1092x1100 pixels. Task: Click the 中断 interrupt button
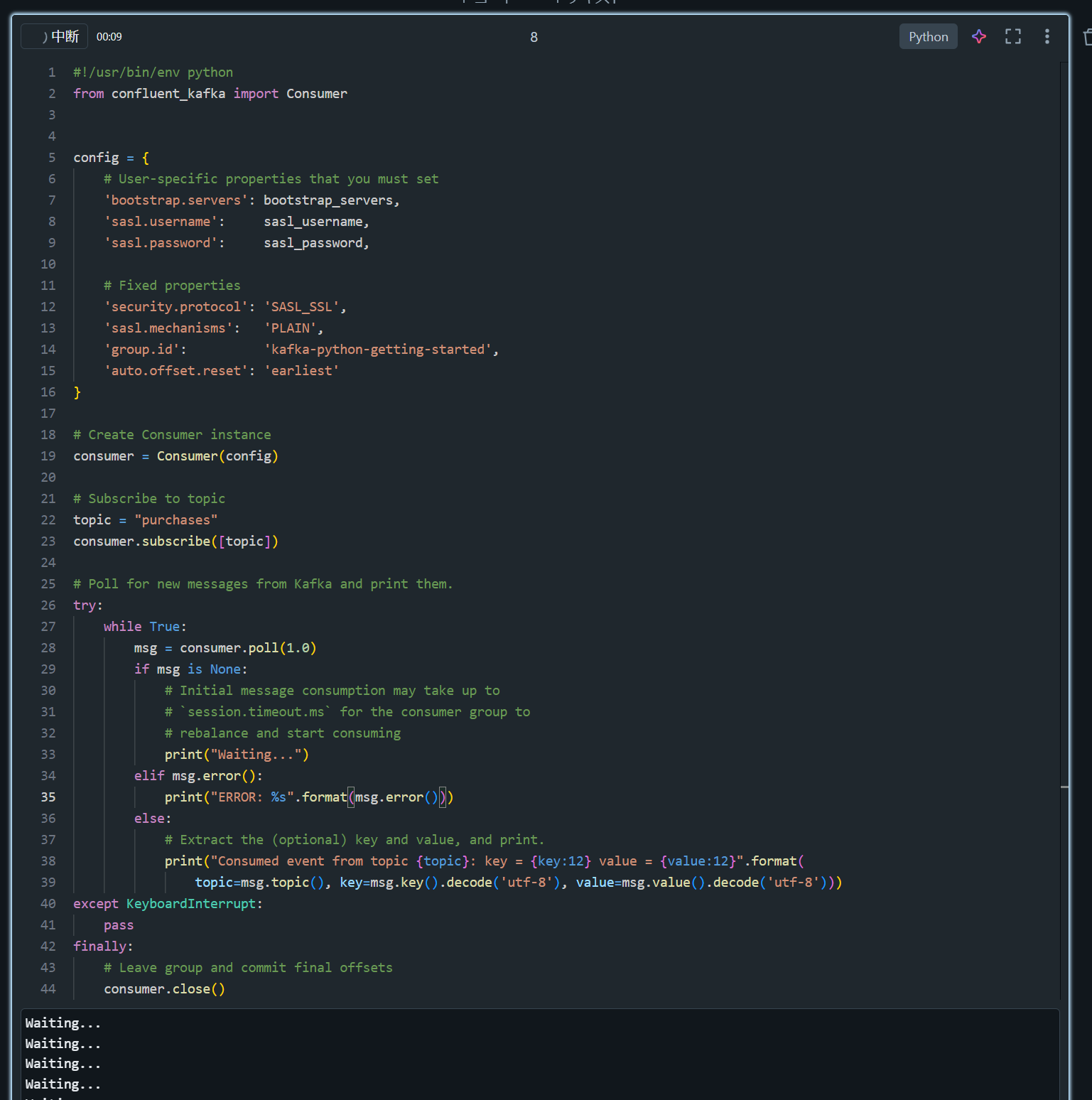(54, 36)
